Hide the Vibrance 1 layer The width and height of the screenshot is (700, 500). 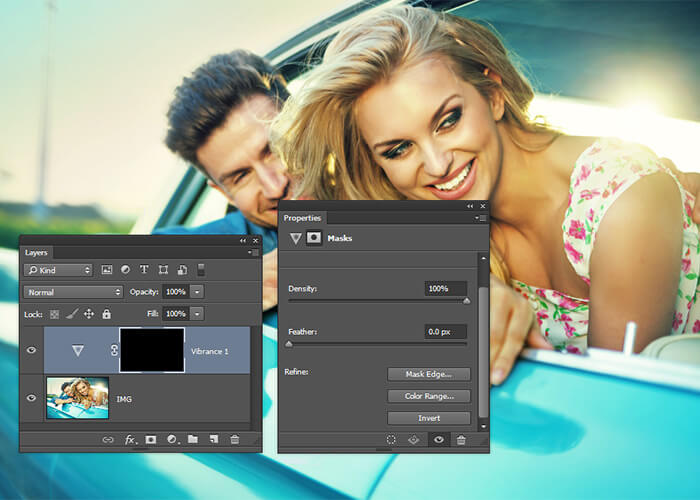(x=31, y=351)
